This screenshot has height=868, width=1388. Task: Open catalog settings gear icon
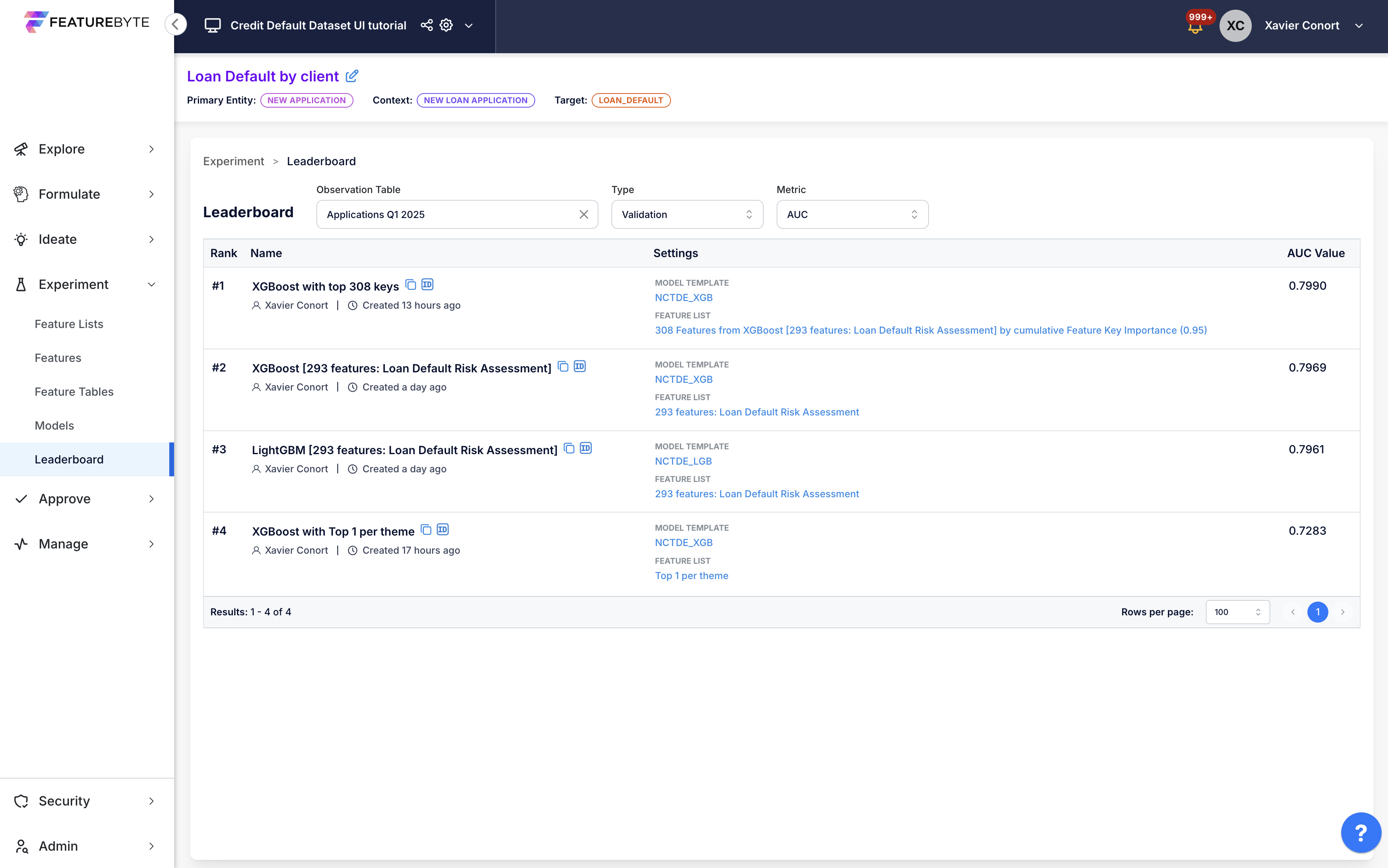[x=446, y=25]
